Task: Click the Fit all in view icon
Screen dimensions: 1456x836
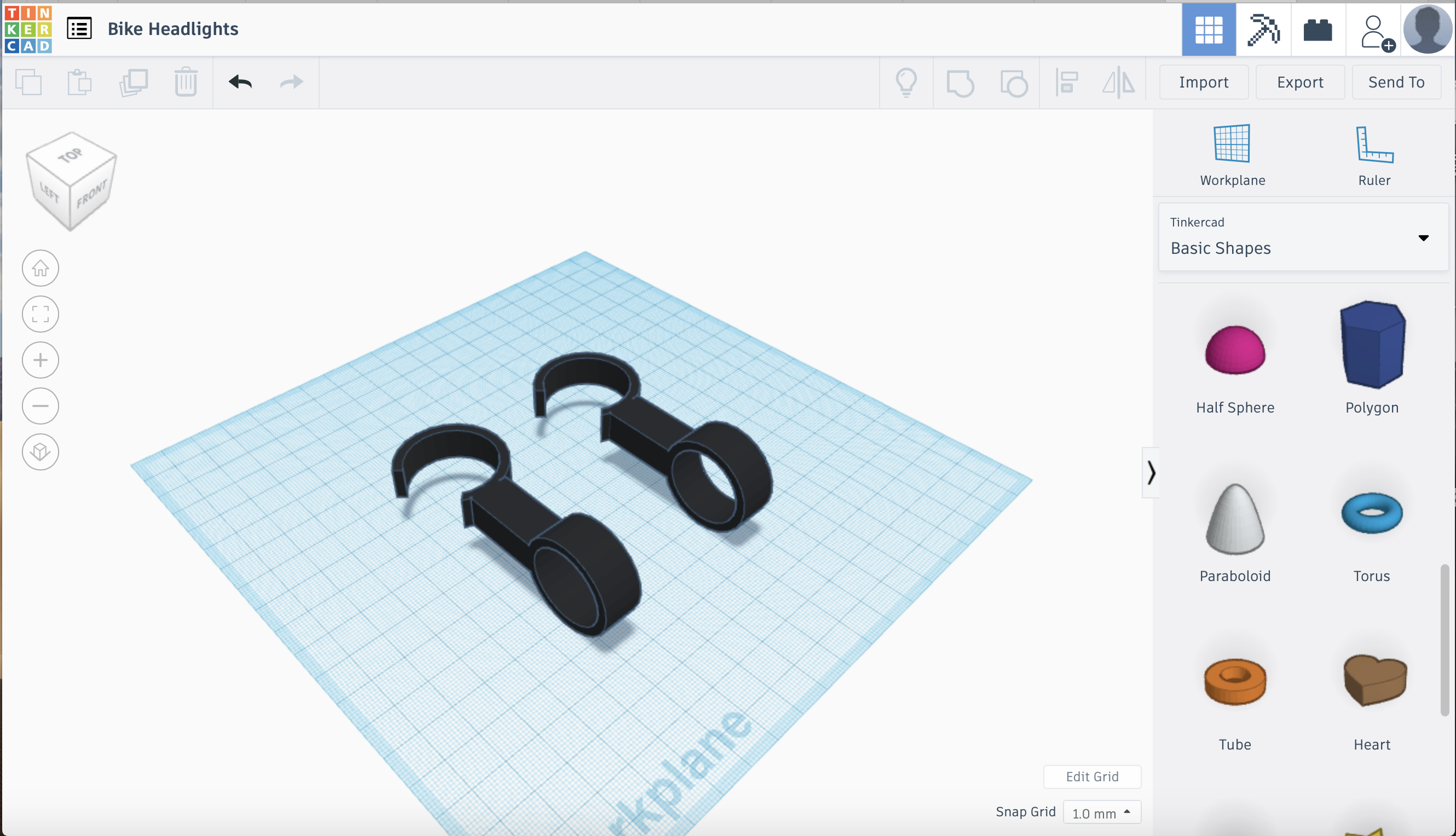Action: click(40, 314)
